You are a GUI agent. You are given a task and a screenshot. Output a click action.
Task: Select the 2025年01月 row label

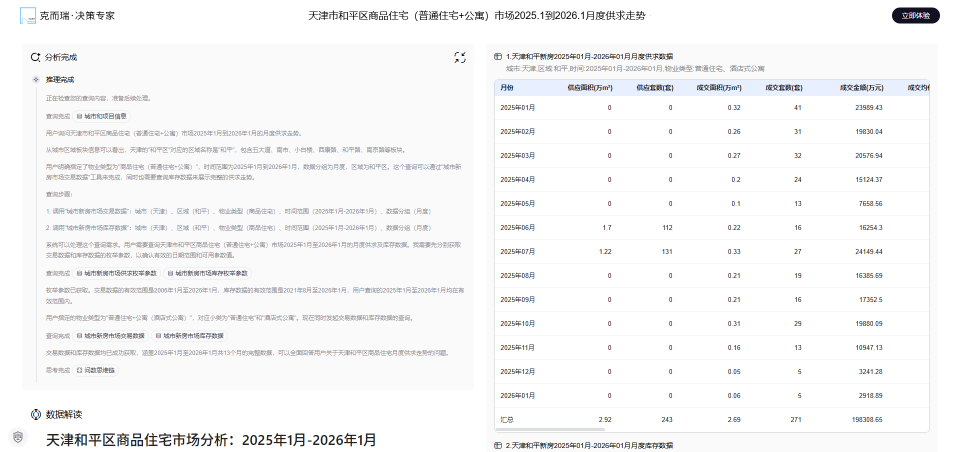(517, 108)
